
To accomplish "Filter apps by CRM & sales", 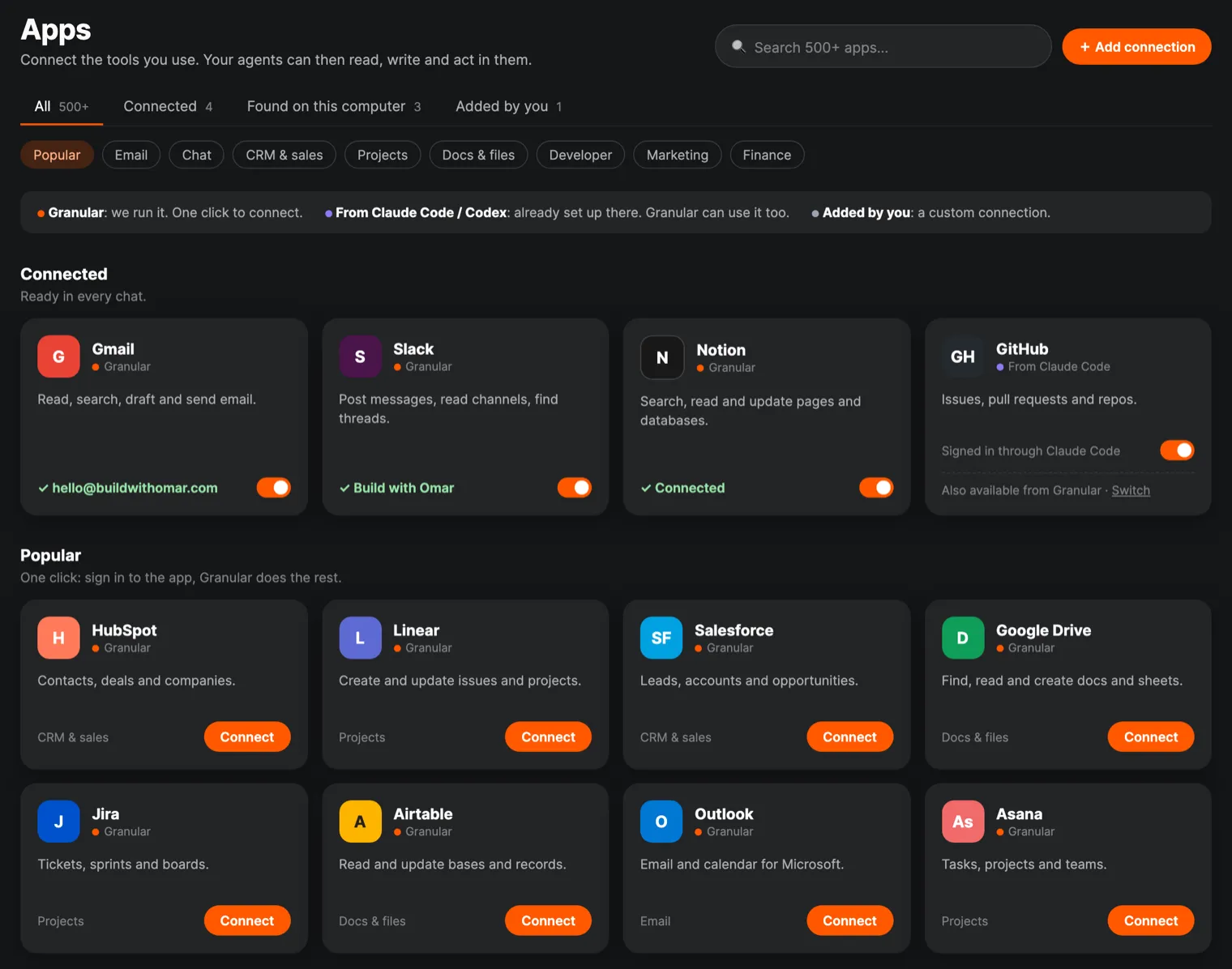I will click(x=284, y=155).
